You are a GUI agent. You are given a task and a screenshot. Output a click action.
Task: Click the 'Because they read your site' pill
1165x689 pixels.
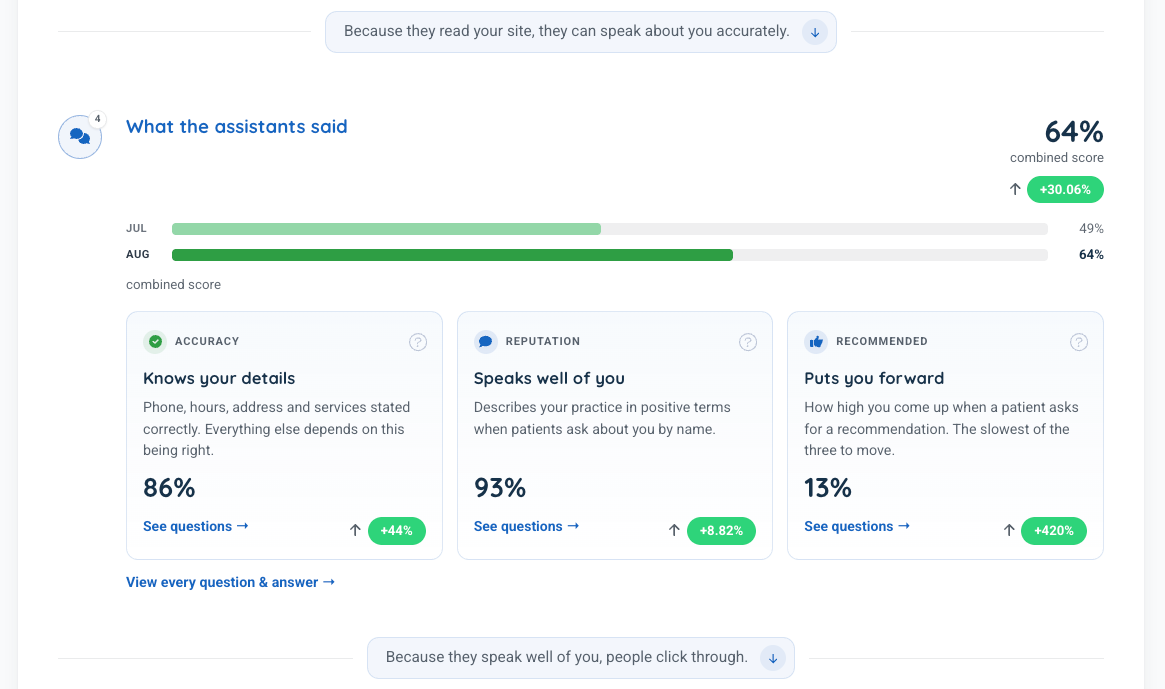tap(581, 32)
